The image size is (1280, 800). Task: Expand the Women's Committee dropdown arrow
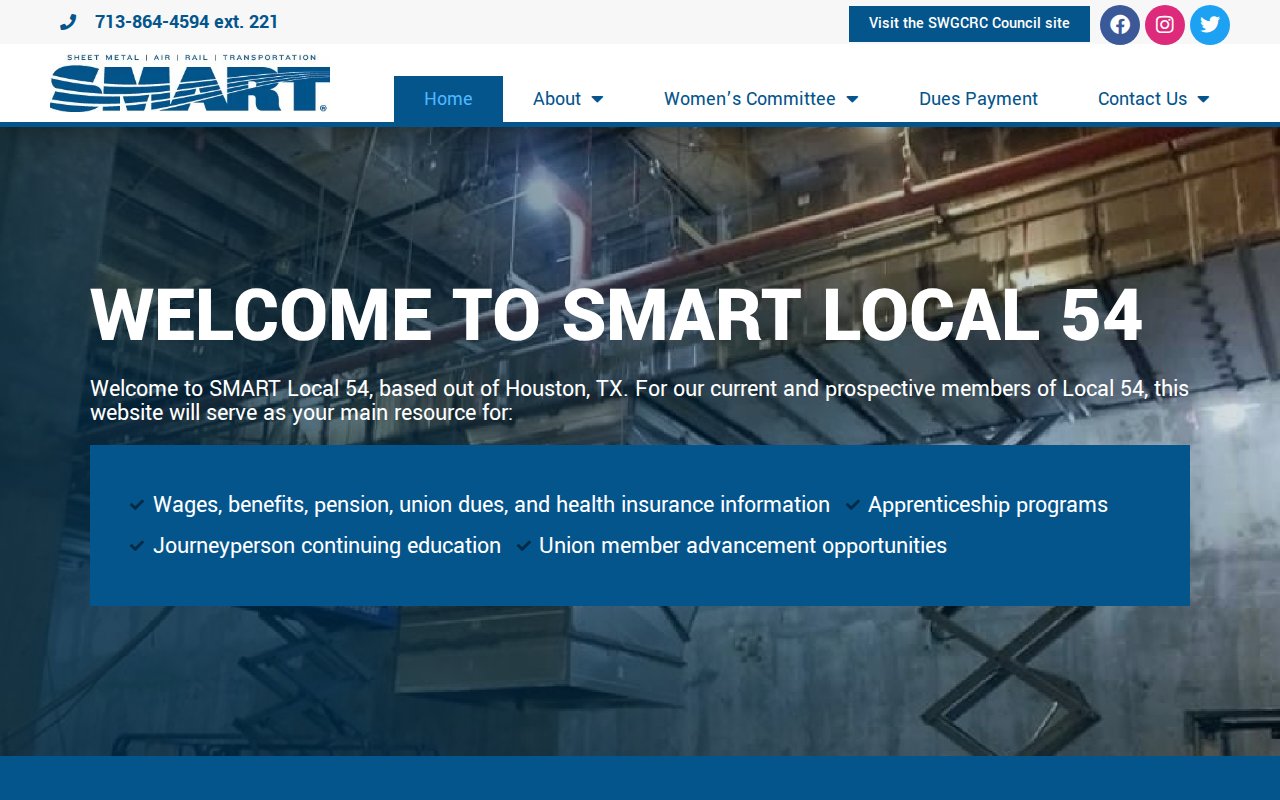tap(852, 99)
